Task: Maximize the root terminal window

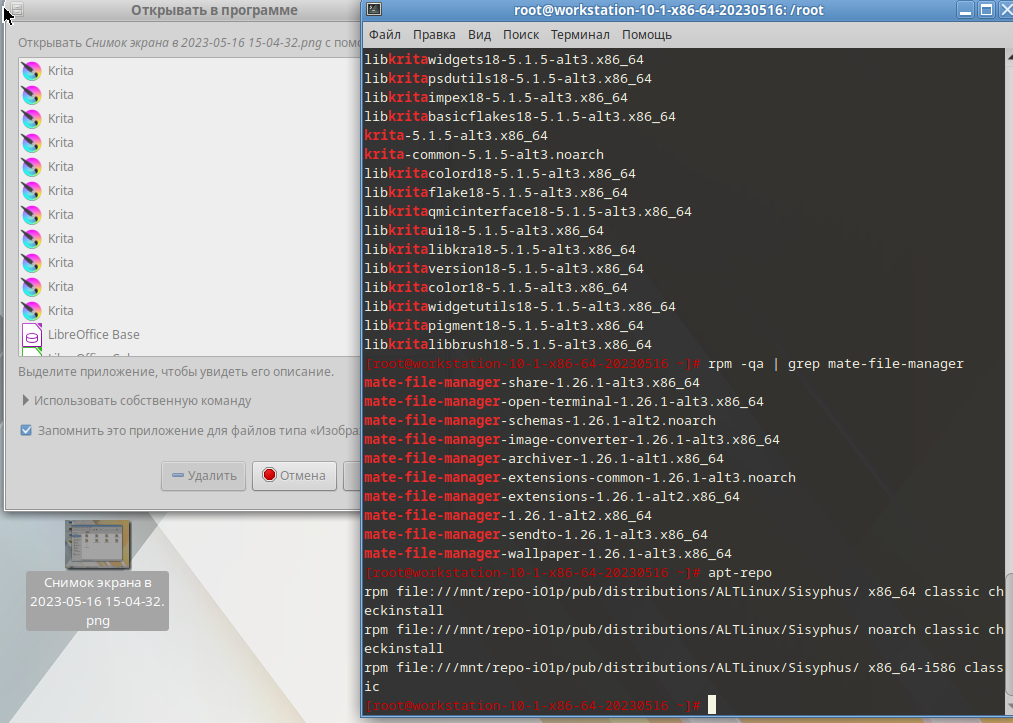Action: point(986,10)
